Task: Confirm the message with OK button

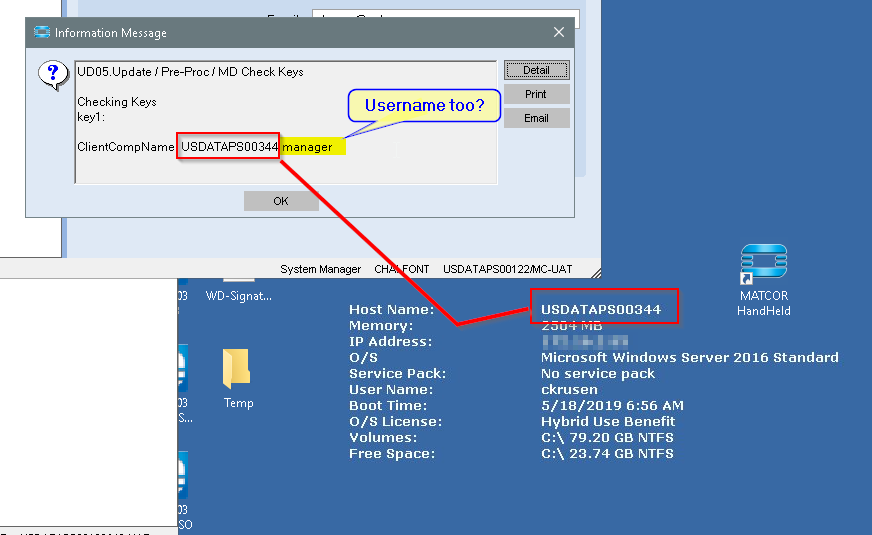Action: pos(281,201)
